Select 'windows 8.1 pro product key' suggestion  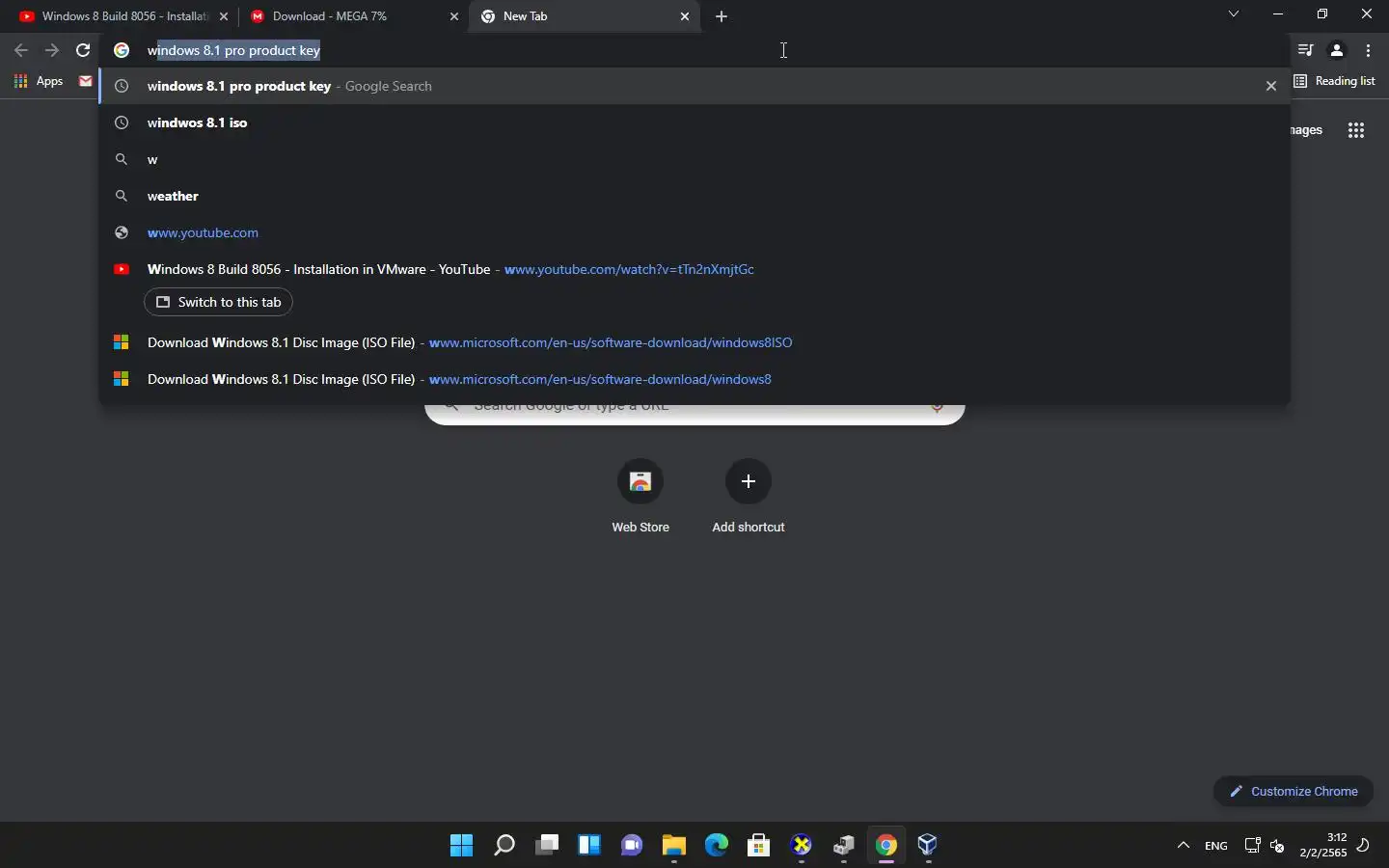(694, 86)
